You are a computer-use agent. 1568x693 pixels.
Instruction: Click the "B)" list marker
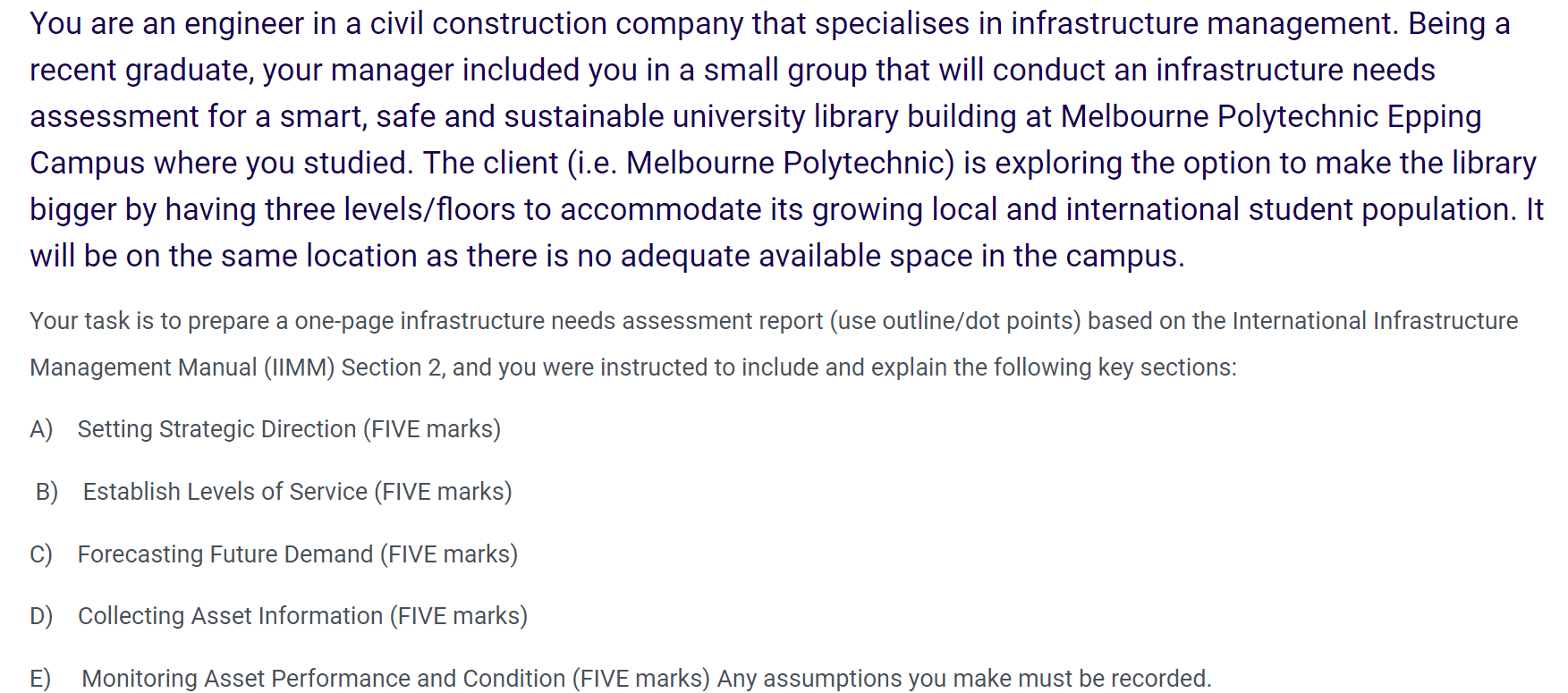tap(47, 492)
